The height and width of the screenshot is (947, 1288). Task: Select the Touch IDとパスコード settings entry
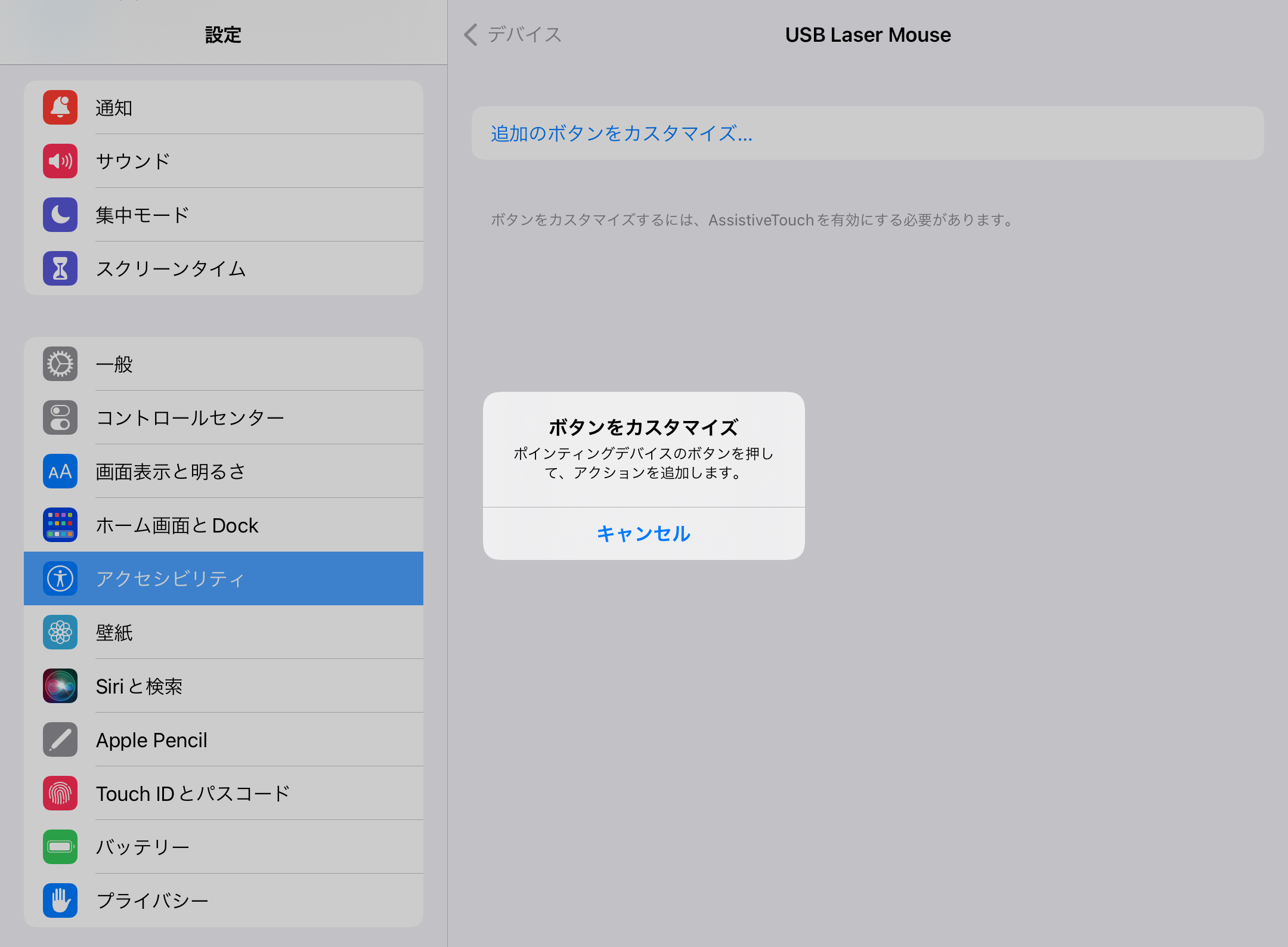194,793
